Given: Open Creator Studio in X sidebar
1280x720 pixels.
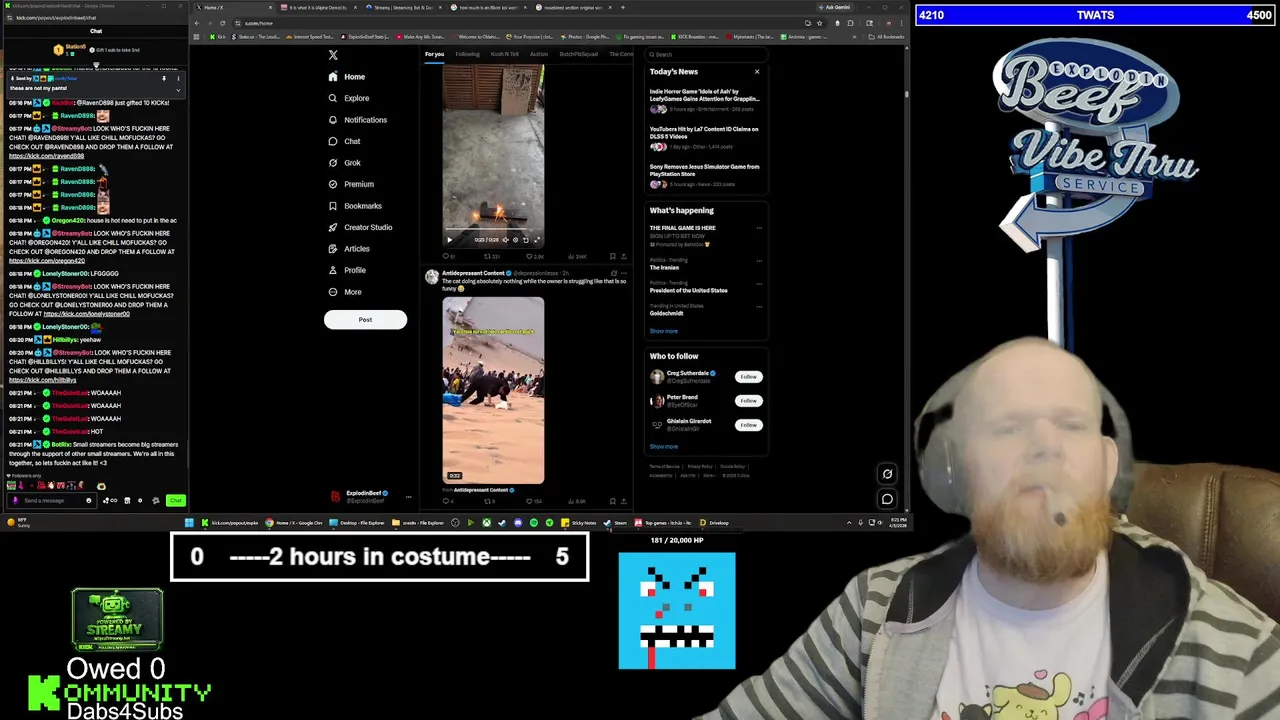Looking at the screenshot, I should coord(360,227).
